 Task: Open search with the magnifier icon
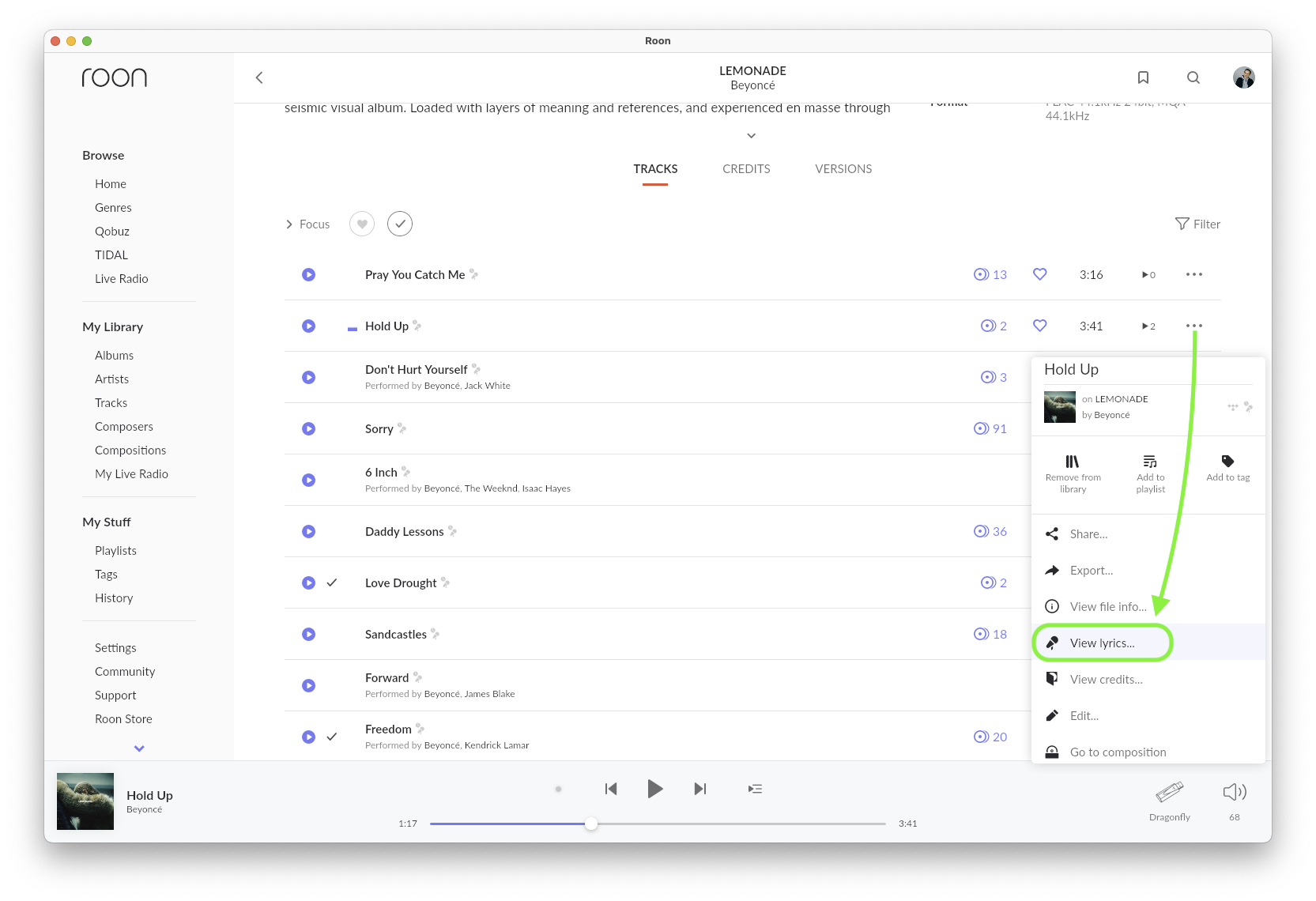point(1193,77)
